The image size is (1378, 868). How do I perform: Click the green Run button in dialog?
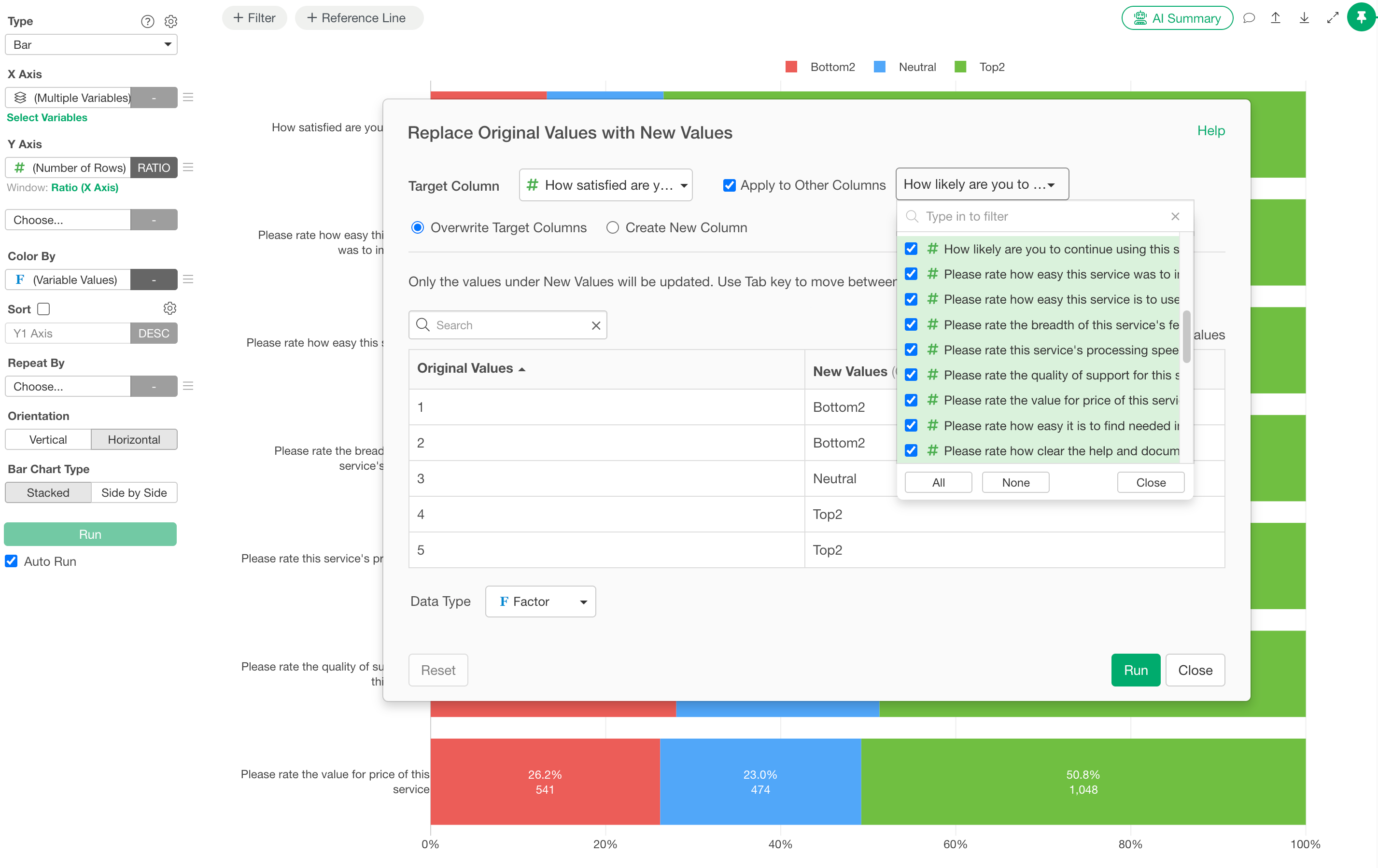(x=1135, y=670)
